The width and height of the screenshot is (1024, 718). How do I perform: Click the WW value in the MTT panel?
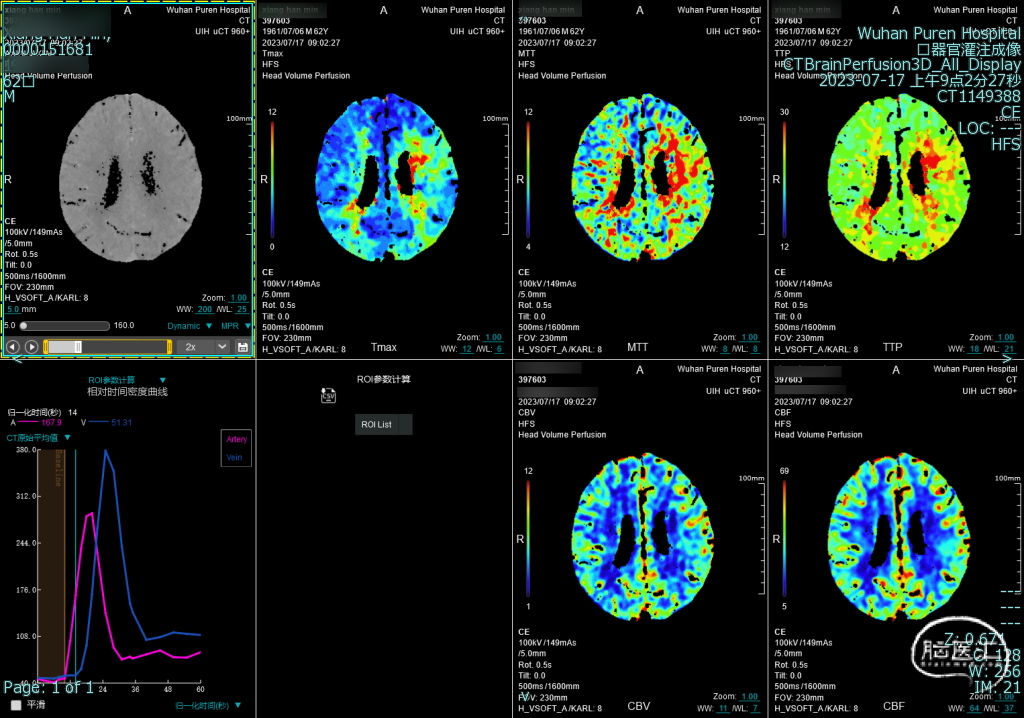click(x=724, y=349)
